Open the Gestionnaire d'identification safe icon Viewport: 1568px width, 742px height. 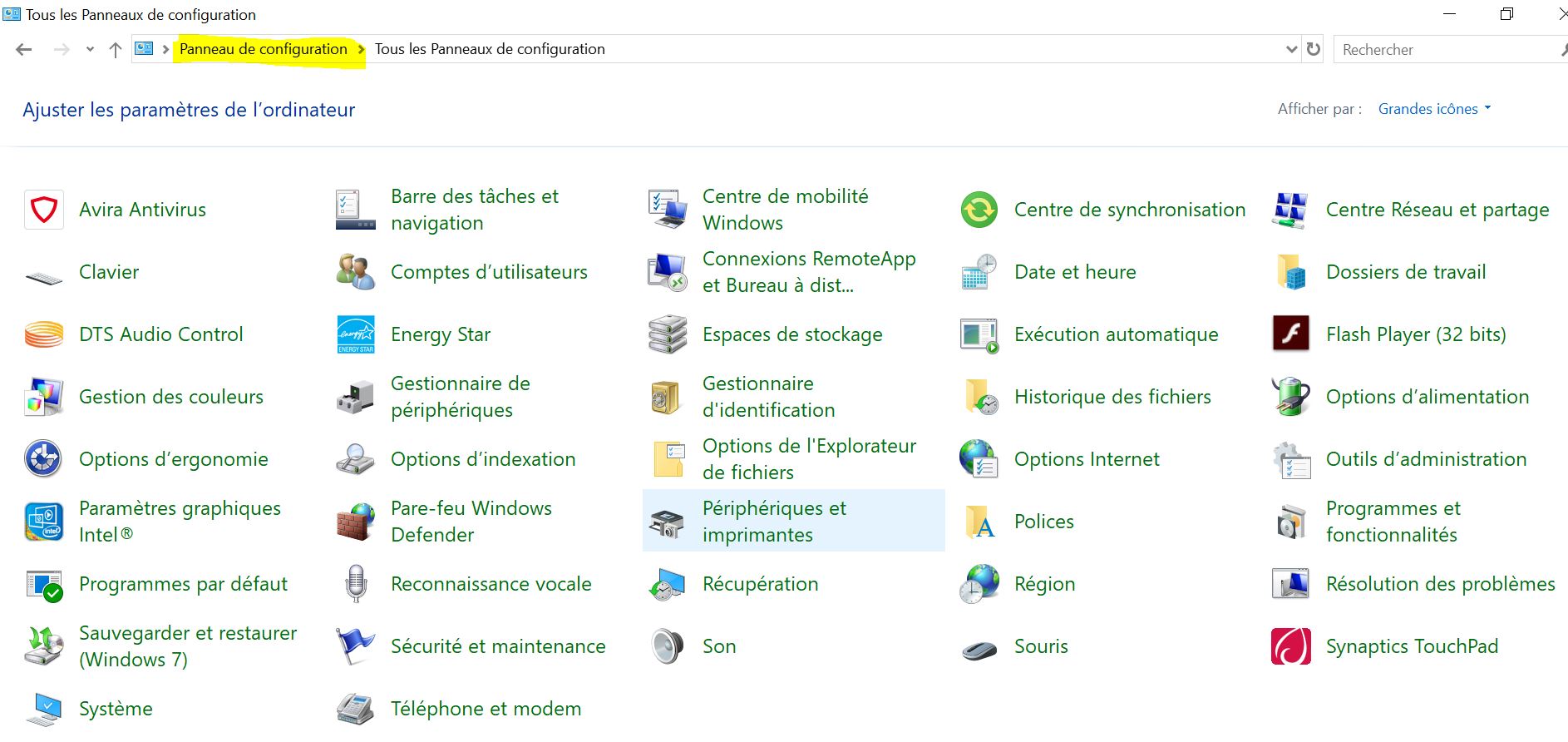pos(666,397)
